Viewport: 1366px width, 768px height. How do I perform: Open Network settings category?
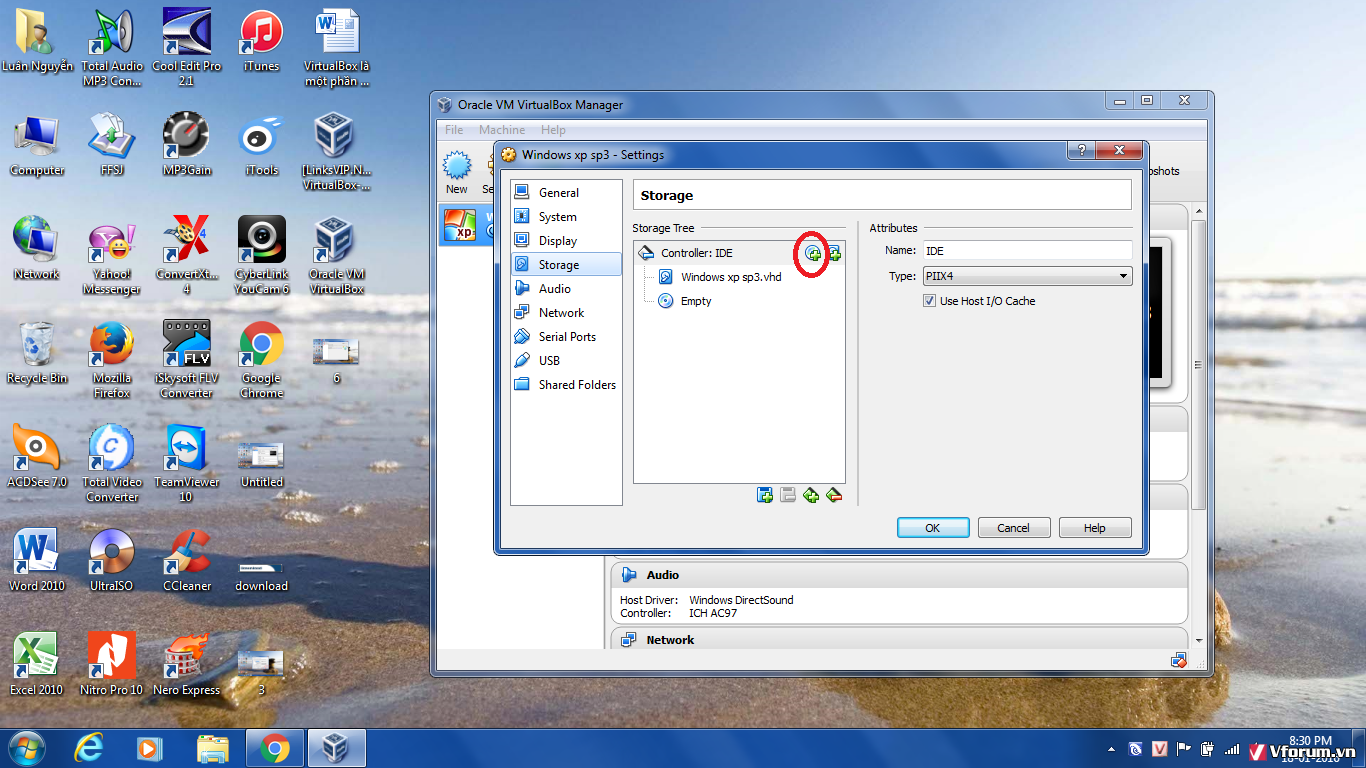(x=566, y=313)
